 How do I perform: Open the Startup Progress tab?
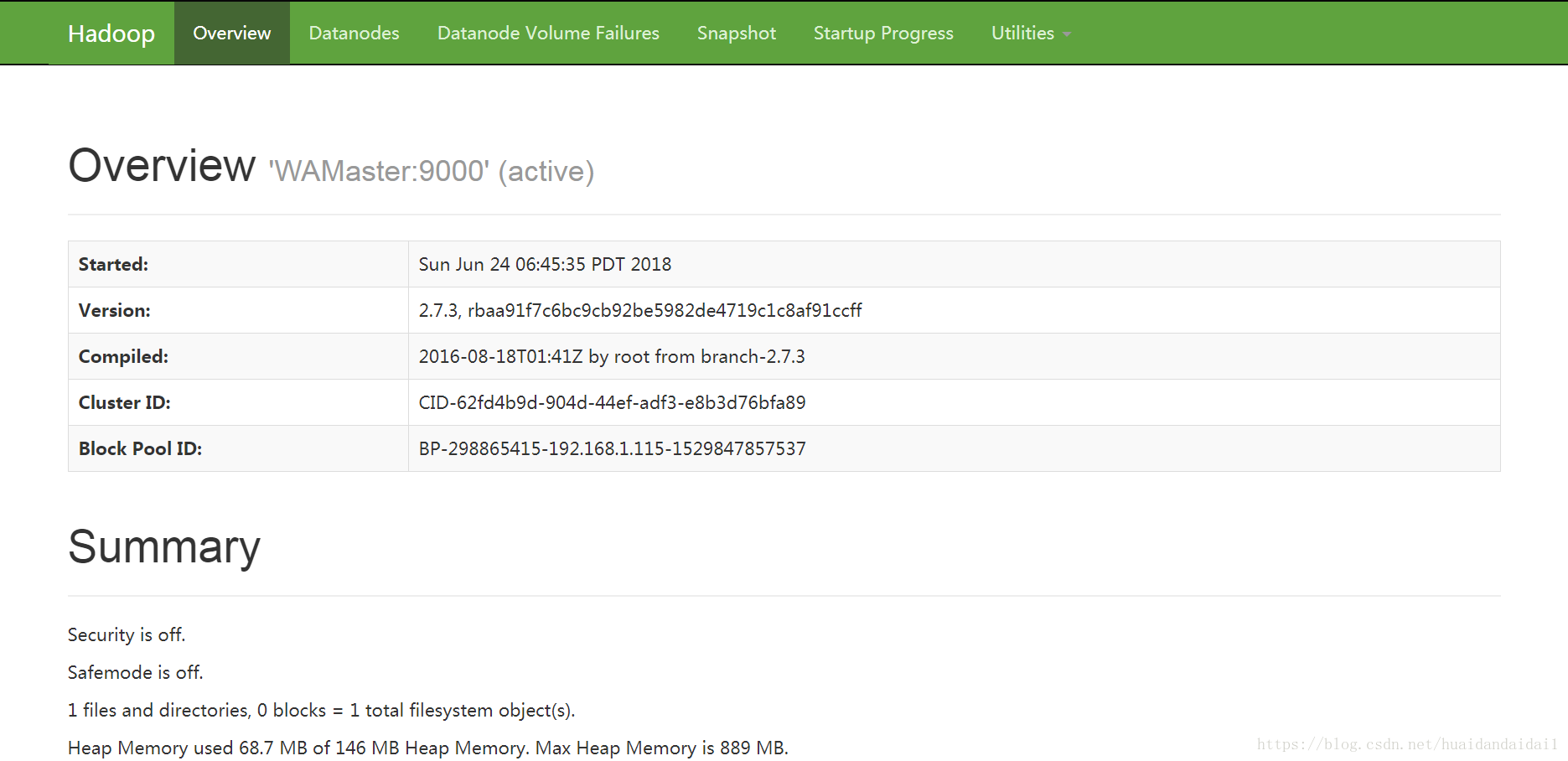[x=883, y=33]
